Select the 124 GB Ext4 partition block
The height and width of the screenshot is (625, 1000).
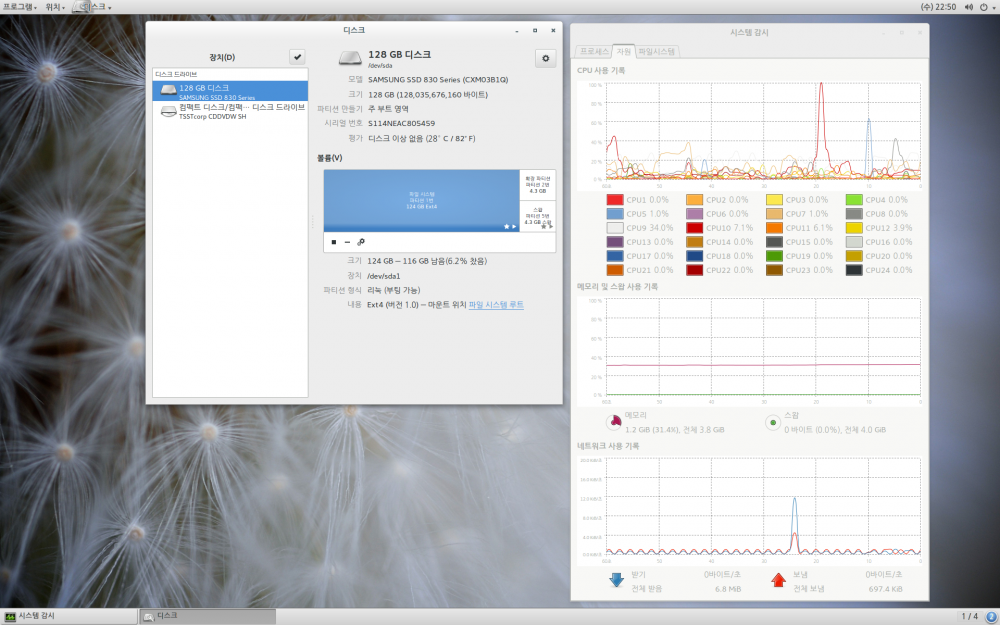click(x=421, y=200)
